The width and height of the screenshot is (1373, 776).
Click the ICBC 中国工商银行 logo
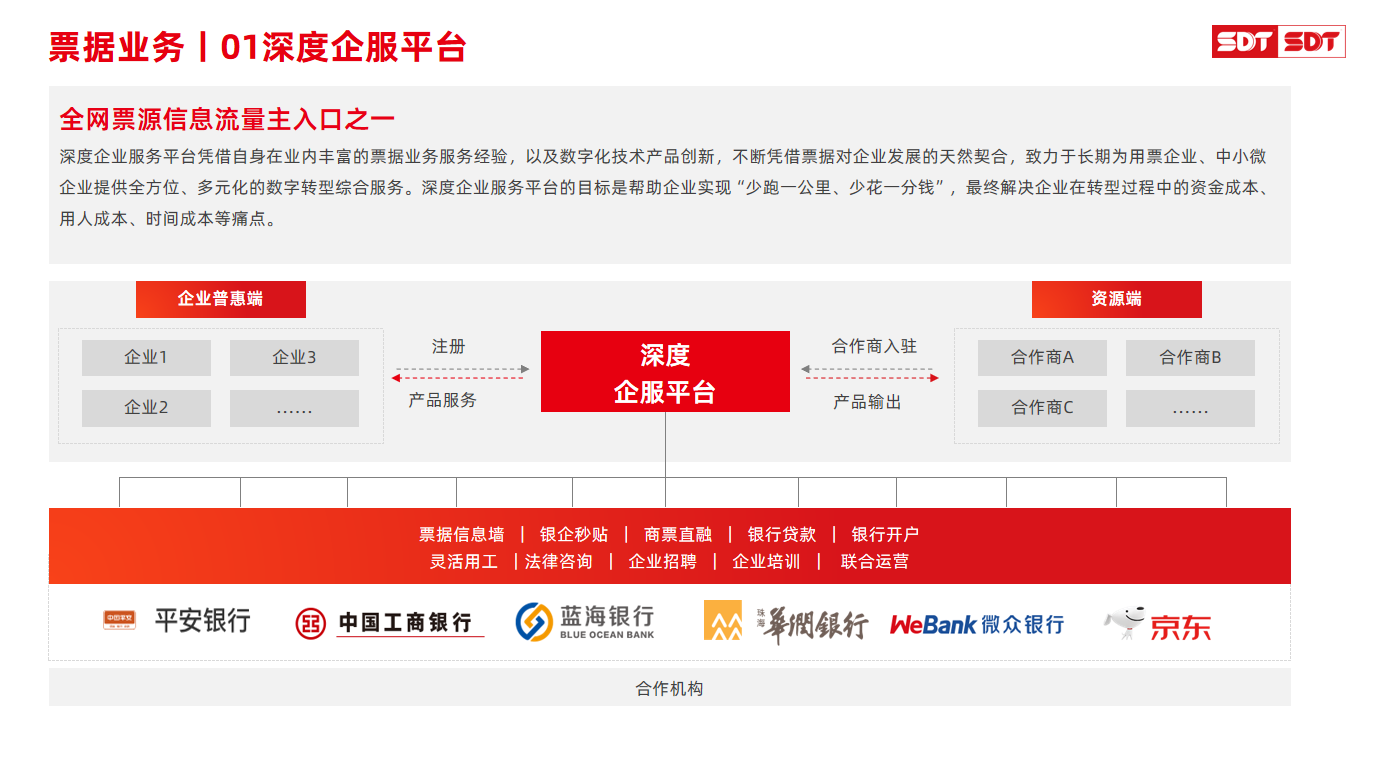389,623
